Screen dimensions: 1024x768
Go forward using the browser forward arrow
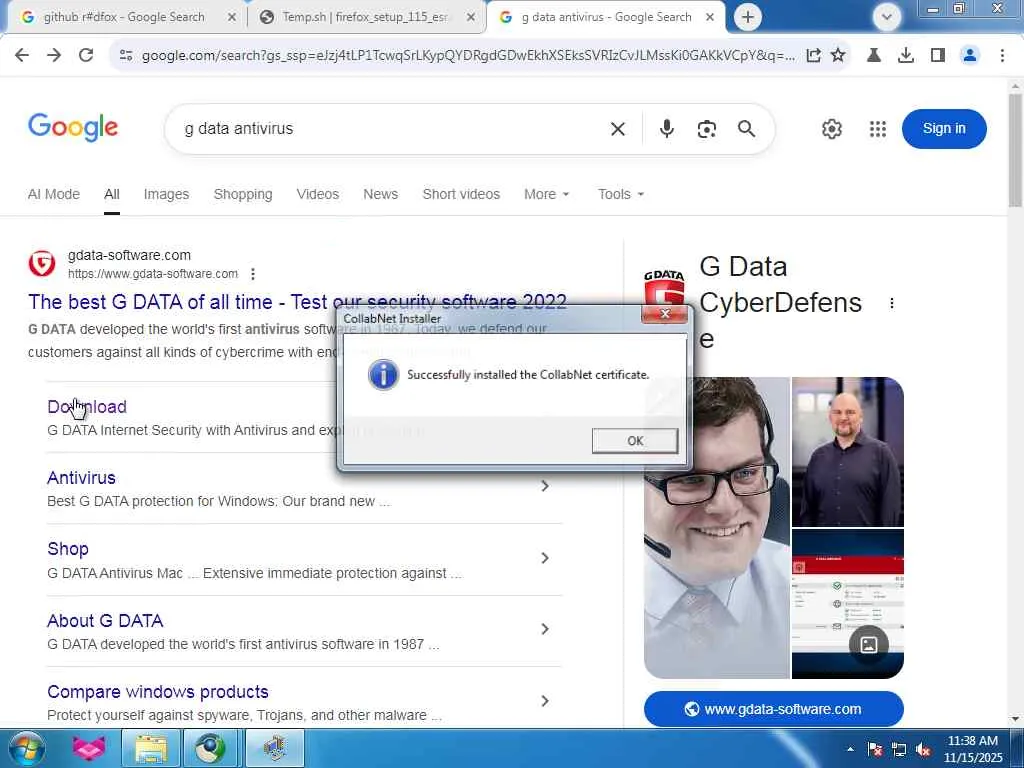(54, 56)
